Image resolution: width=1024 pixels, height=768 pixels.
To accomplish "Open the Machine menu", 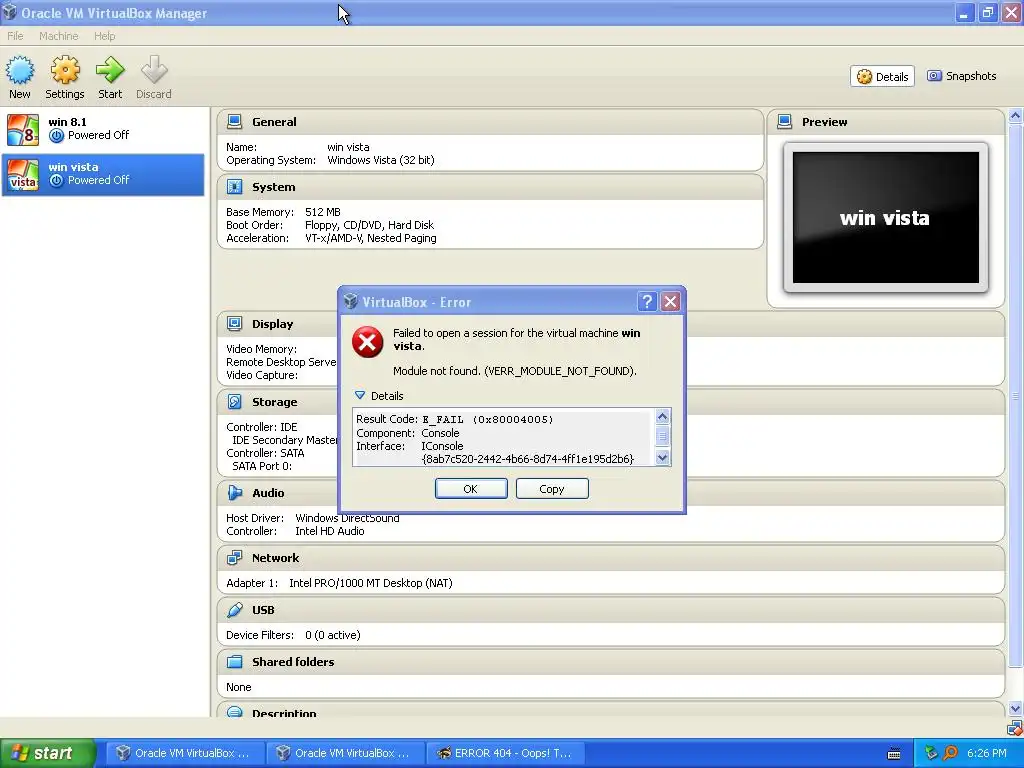I will (x=58, y=36).
